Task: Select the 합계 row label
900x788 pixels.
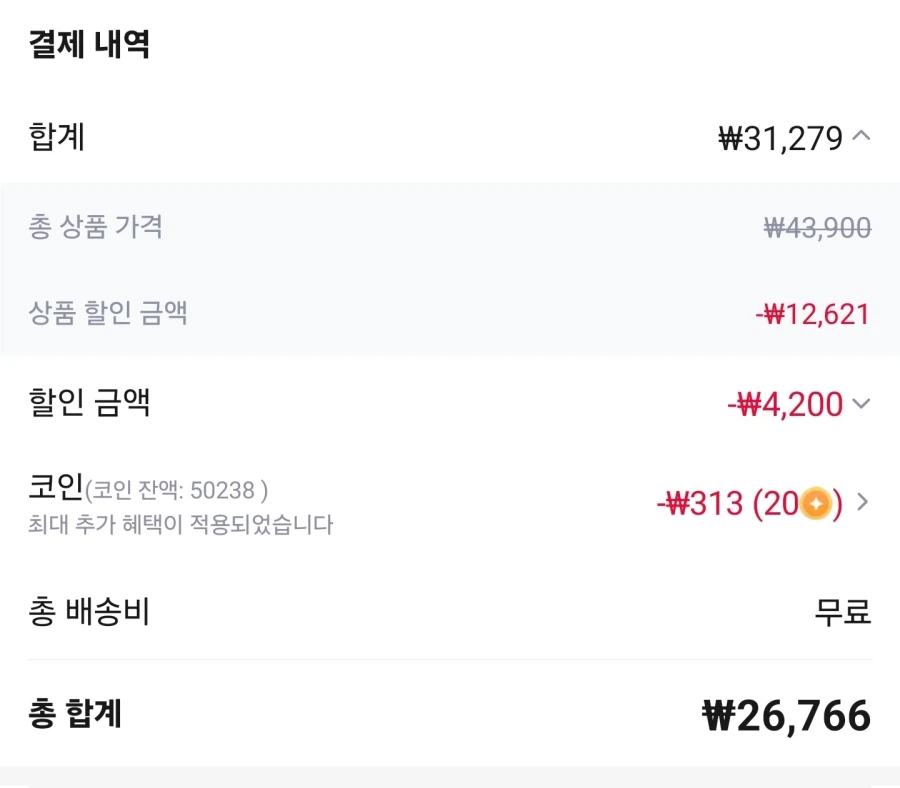Action: [x=57, y=137]
